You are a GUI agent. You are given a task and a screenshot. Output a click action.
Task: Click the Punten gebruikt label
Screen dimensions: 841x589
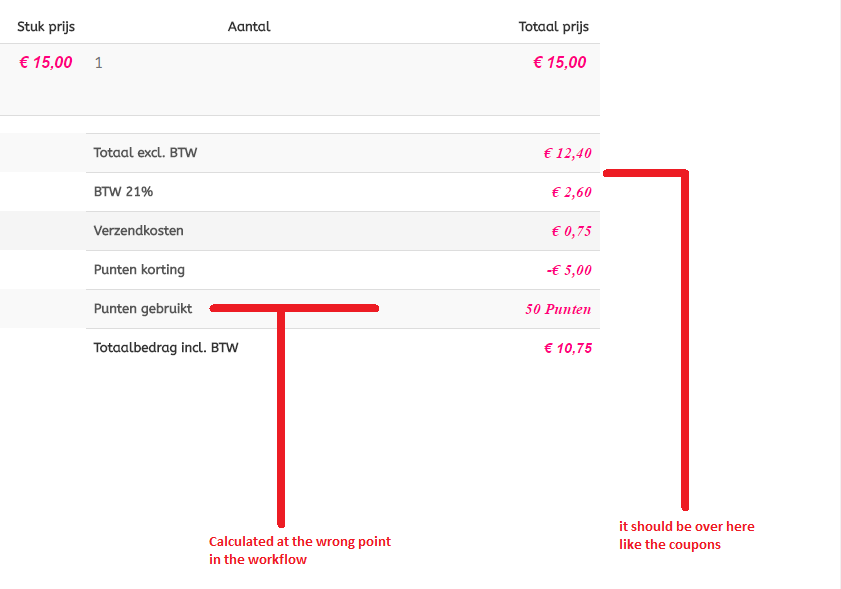143,308
